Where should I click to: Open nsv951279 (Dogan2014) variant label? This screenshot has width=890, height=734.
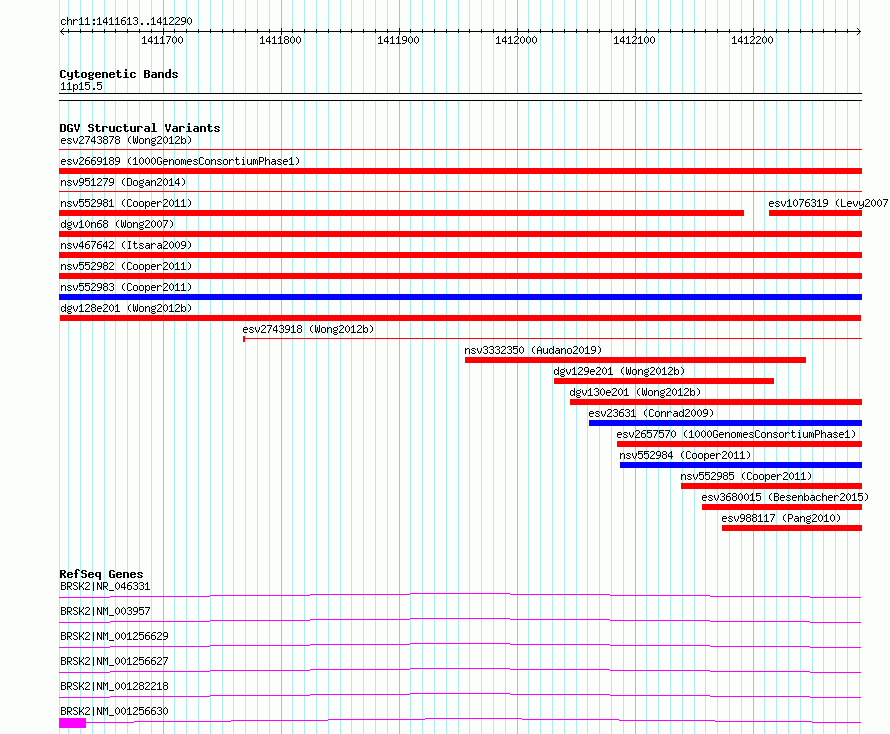(x=123, y=182)
